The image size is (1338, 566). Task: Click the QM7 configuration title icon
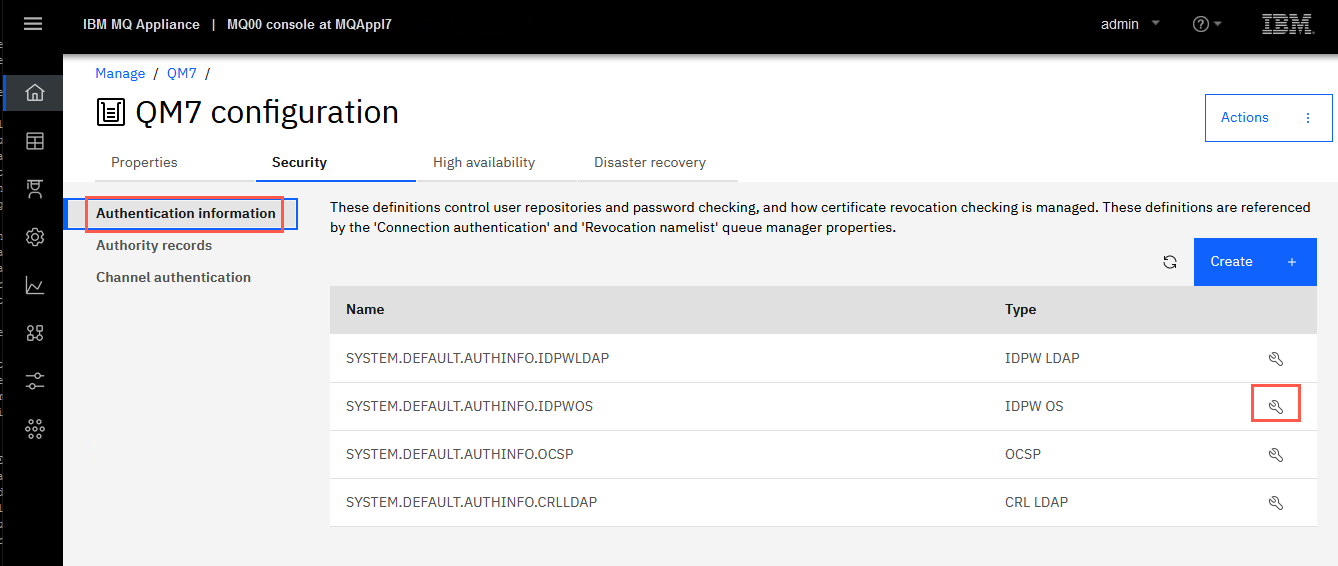tap(111, 112)
